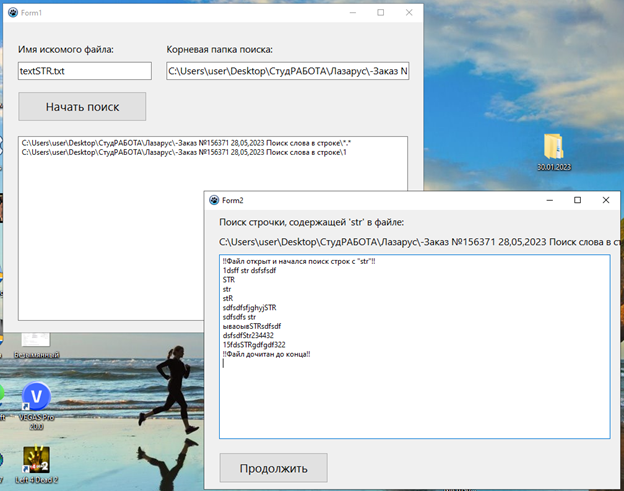
Task: Click the second result path ending with \1
Action: (184, 152)
